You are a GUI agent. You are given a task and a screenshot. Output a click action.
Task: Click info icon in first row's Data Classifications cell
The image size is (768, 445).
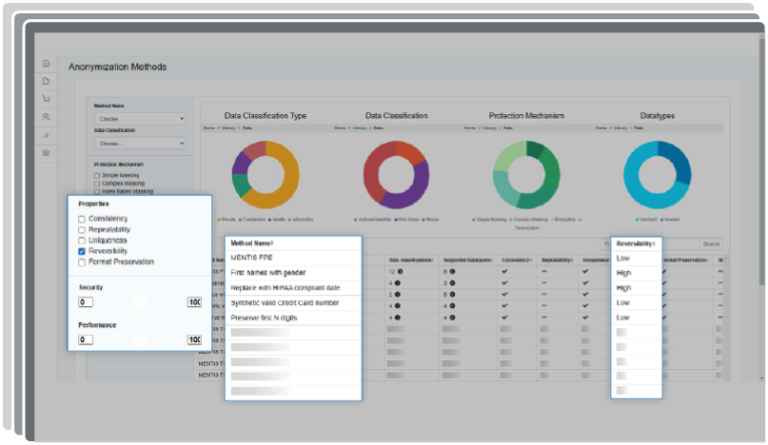point(400,271)
